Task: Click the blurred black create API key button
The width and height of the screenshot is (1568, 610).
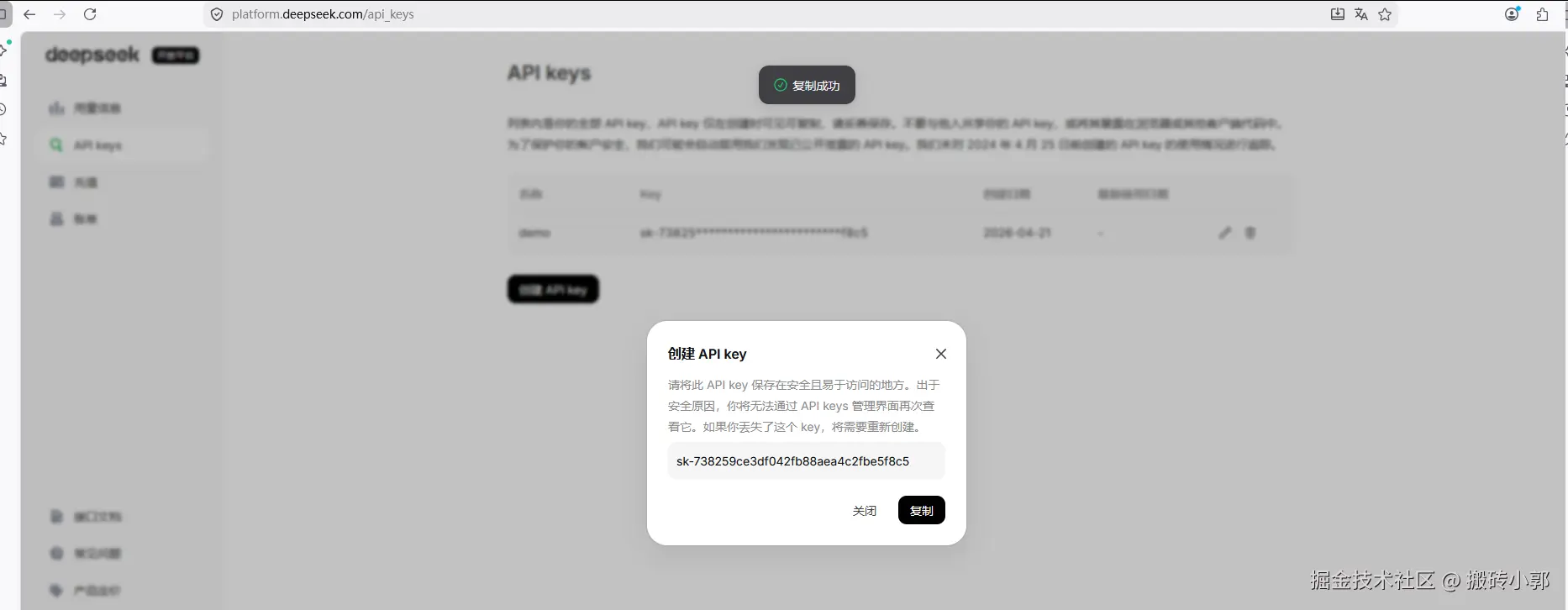Action: [x=553, y=289]
